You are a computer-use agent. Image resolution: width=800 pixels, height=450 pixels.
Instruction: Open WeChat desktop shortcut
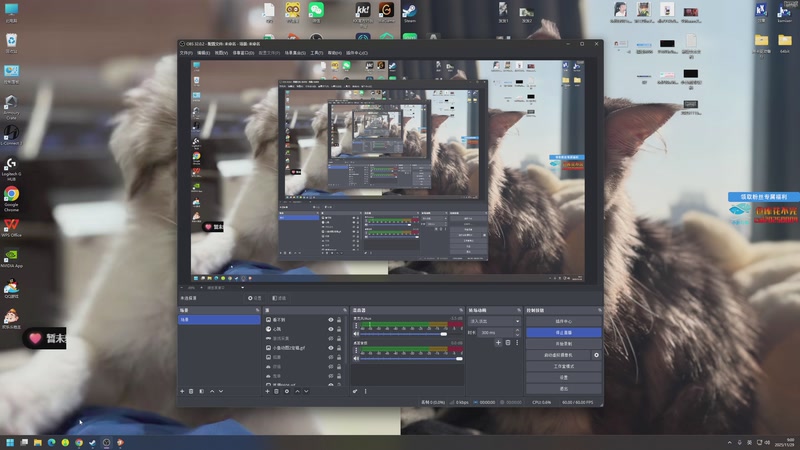pos(316,13)
